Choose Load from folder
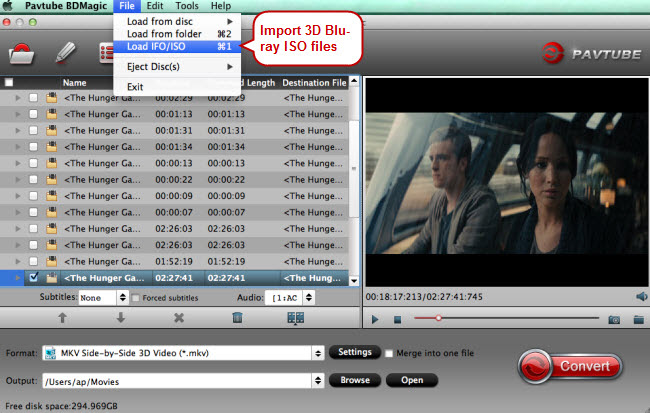 pos(177,34)
